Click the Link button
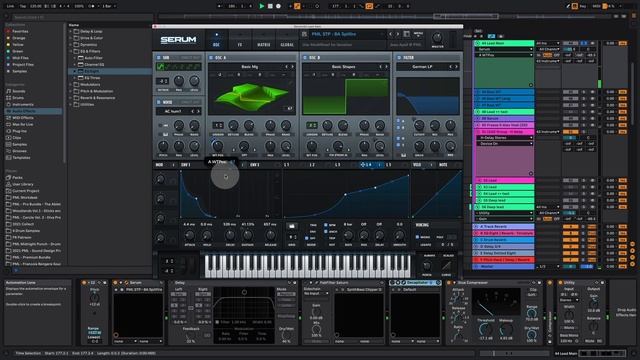The height and width of the screenshot is (360, 640). tap(10, 6)
